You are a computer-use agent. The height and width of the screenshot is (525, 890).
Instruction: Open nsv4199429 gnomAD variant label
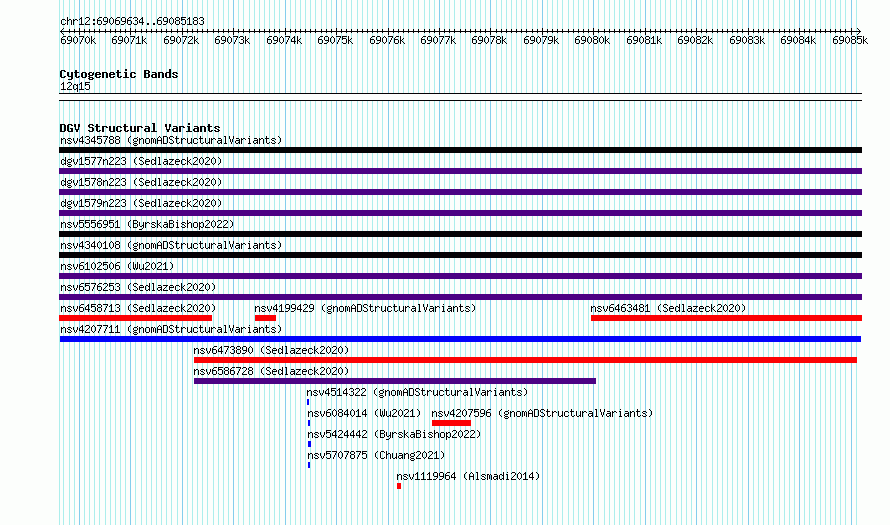tap(365, 308)
